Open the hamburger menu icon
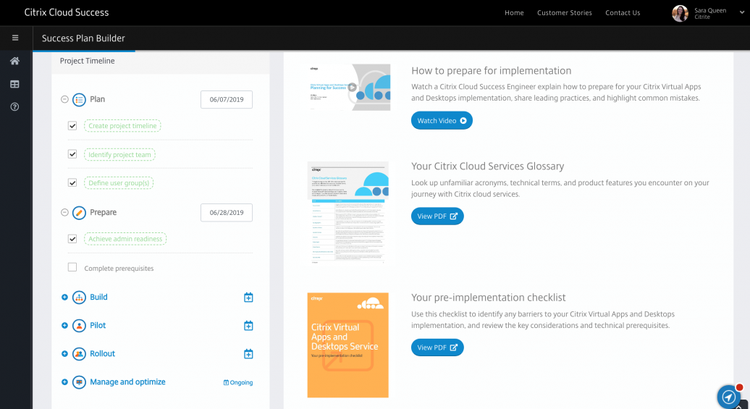This screenshot has height=409, width=750. (x=15, y=38)
